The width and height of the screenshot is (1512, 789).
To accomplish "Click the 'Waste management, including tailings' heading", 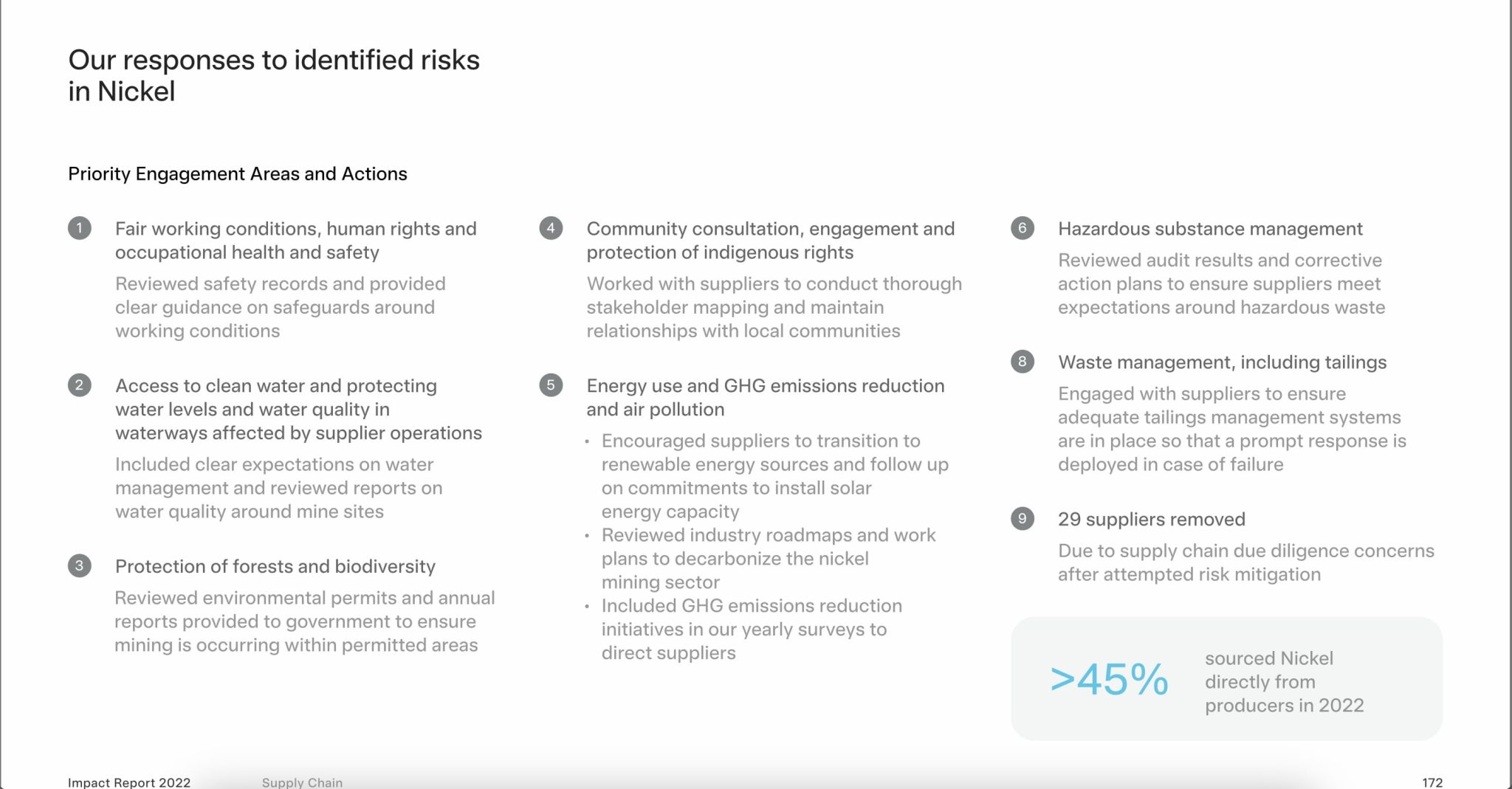I will [1222, 362].
